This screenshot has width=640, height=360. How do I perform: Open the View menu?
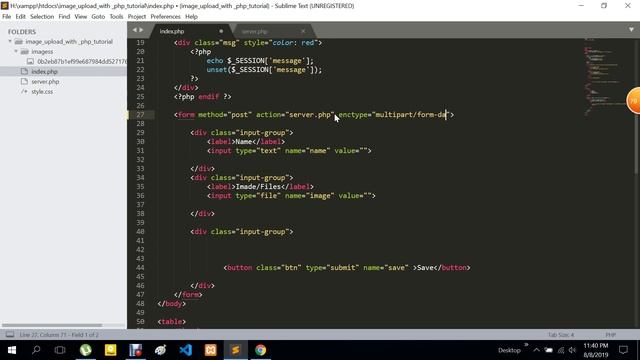tap(80, 17)
